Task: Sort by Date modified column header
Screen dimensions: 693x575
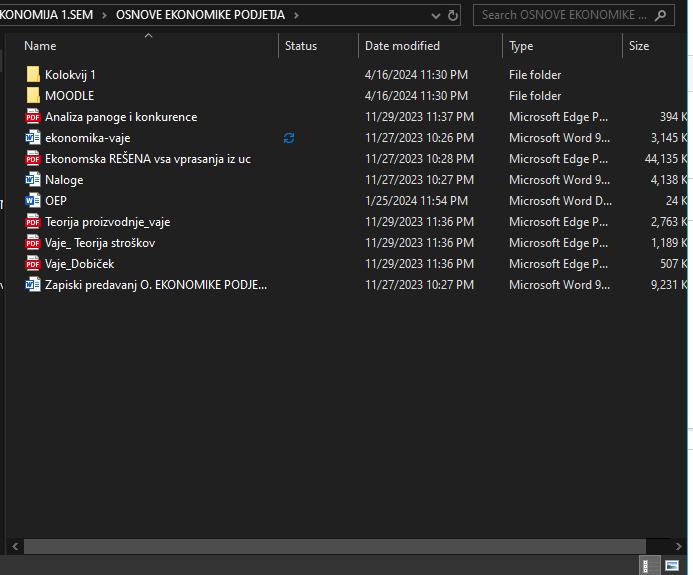Action: pyautogui.click(x=402, y=46)
